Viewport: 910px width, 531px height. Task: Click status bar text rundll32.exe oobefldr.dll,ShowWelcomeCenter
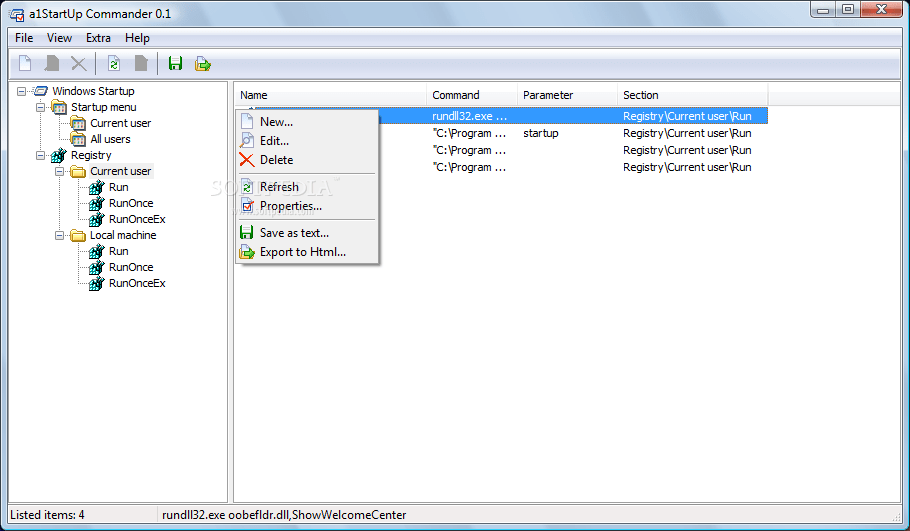tap(284, 515)
